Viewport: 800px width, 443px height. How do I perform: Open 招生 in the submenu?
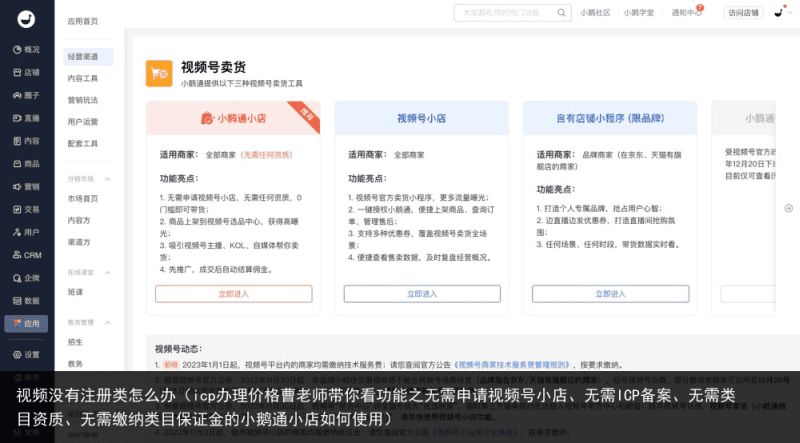click(x=75, y=342)
